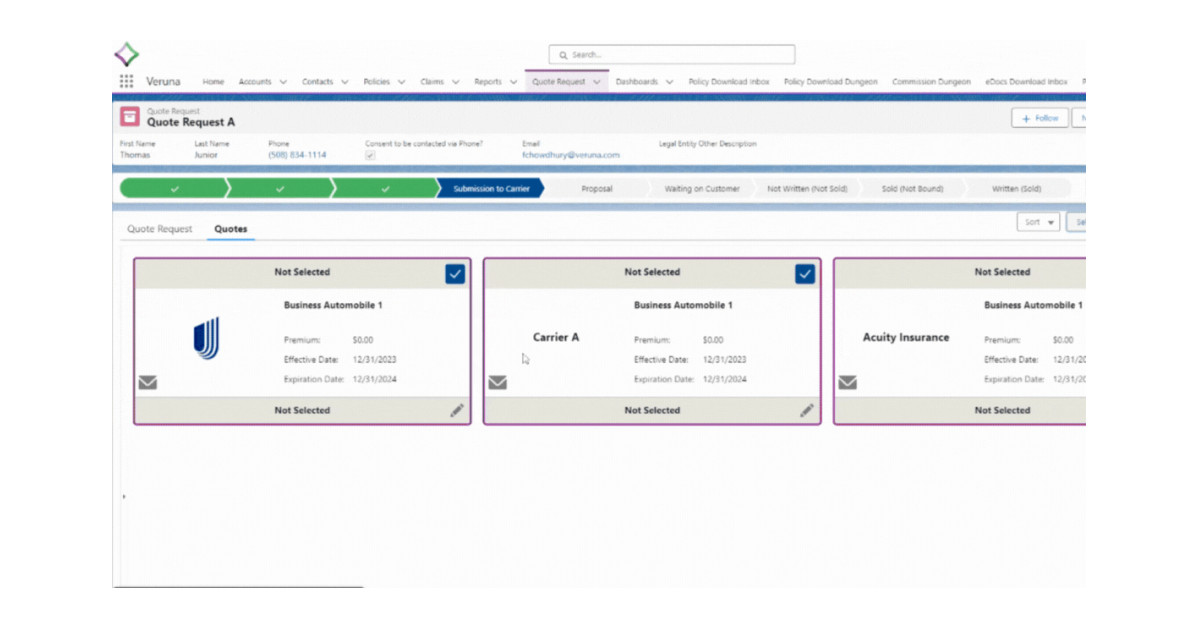Image resolution: width=1200 pixels, height=628 pixels.
Task: Toggle the checkbox on the Carrier A quote card
Action: click(x=804, y=273)
